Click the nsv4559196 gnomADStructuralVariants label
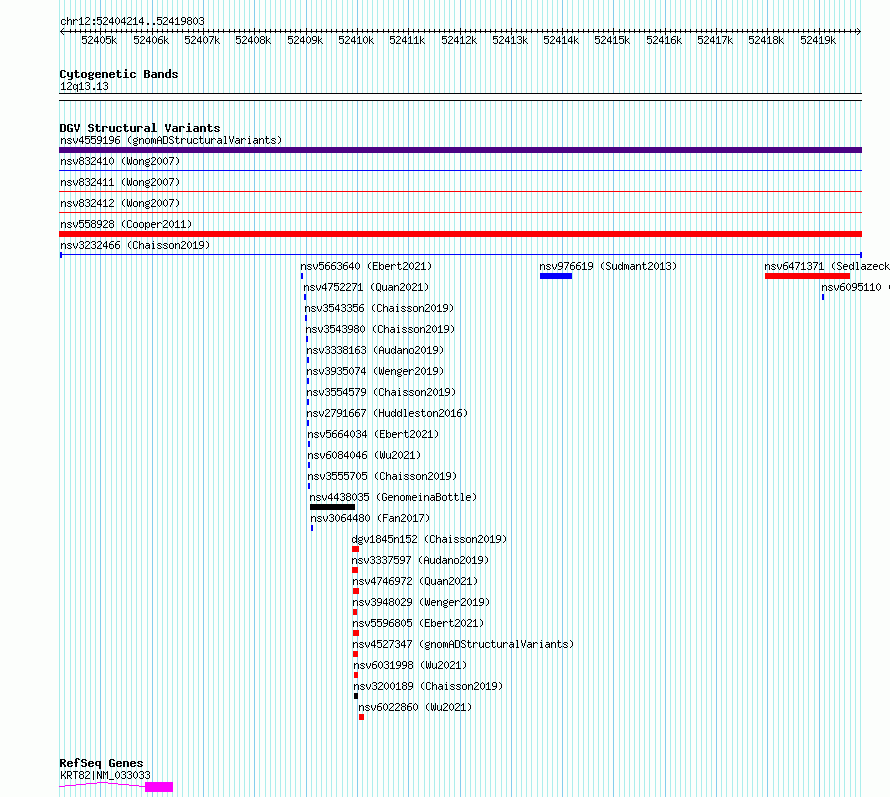The width and height of the screenshot is (890, 797). pos(171,140)
